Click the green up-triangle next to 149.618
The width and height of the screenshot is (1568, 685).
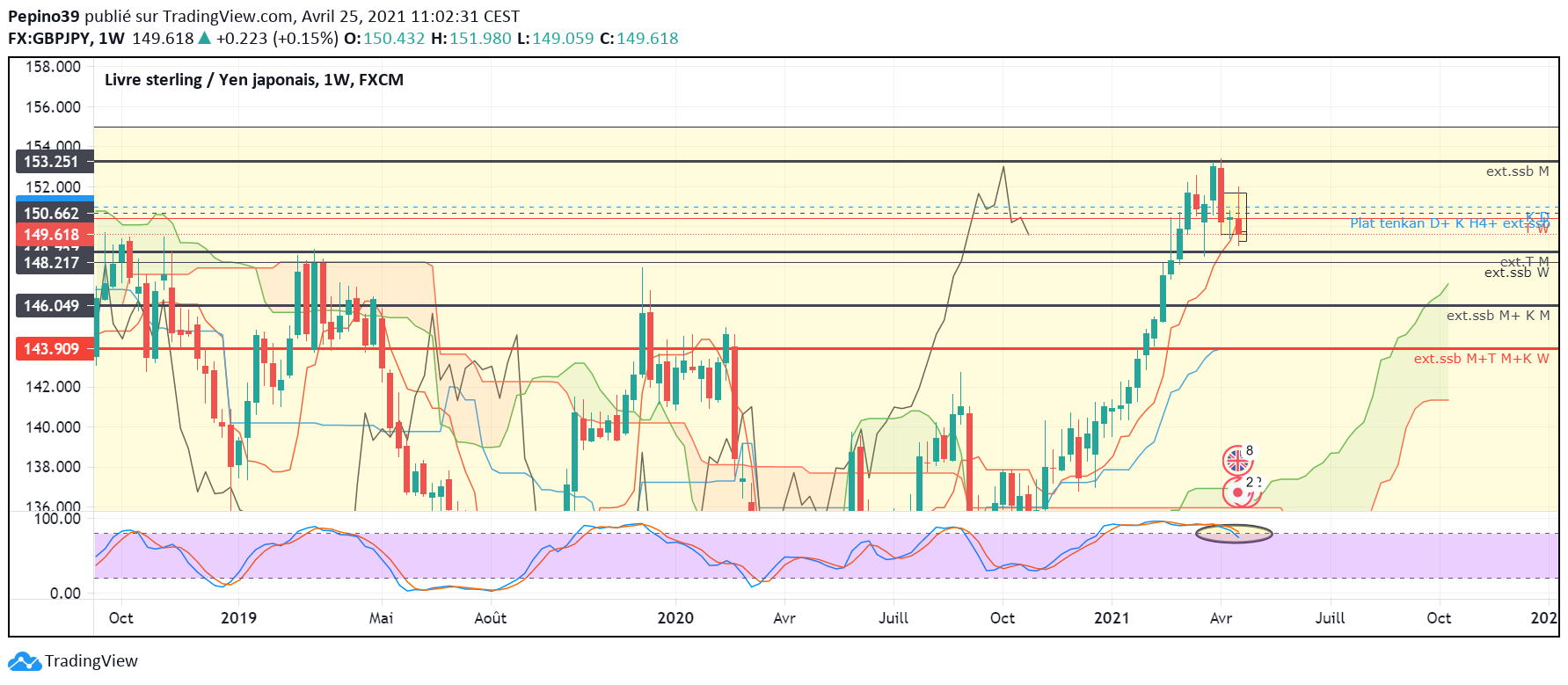(205, 38)
